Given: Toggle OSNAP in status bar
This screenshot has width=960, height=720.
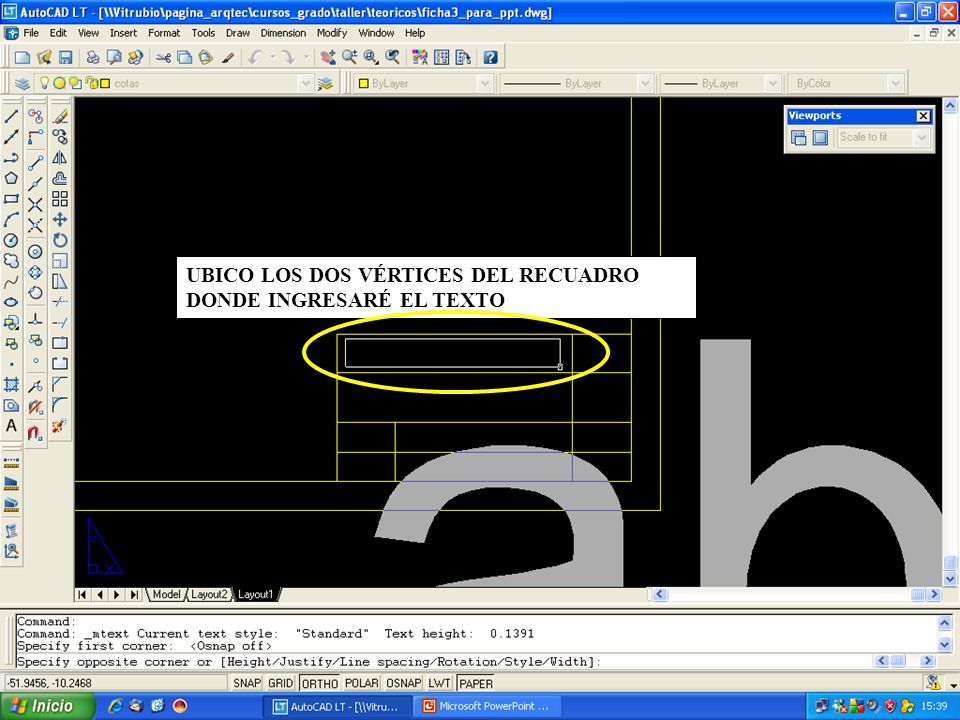Looking at the screenshot, I should click(x=403, y=683).
